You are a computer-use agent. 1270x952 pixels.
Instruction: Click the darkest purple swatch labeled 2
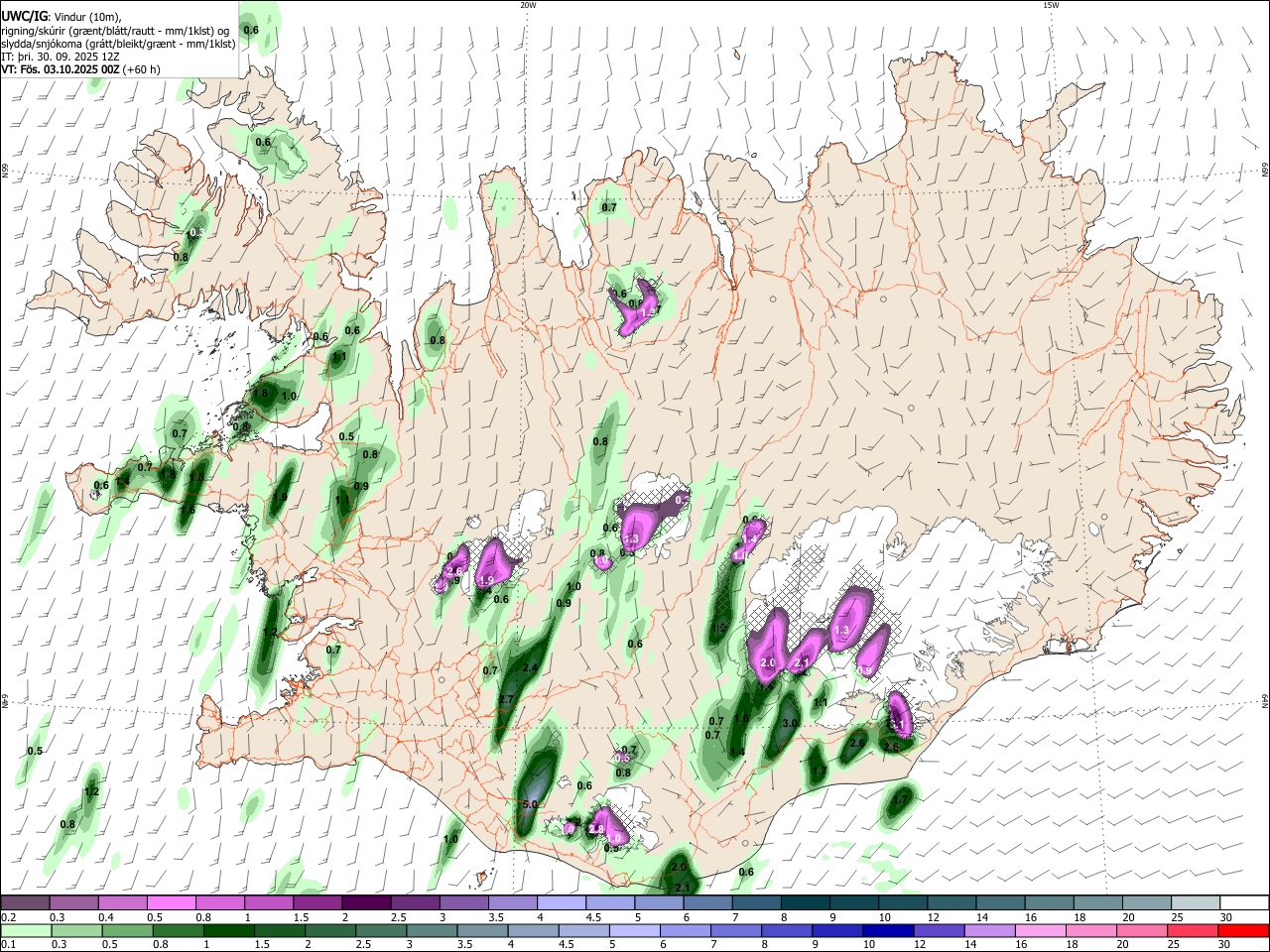(x=365, y=903)
